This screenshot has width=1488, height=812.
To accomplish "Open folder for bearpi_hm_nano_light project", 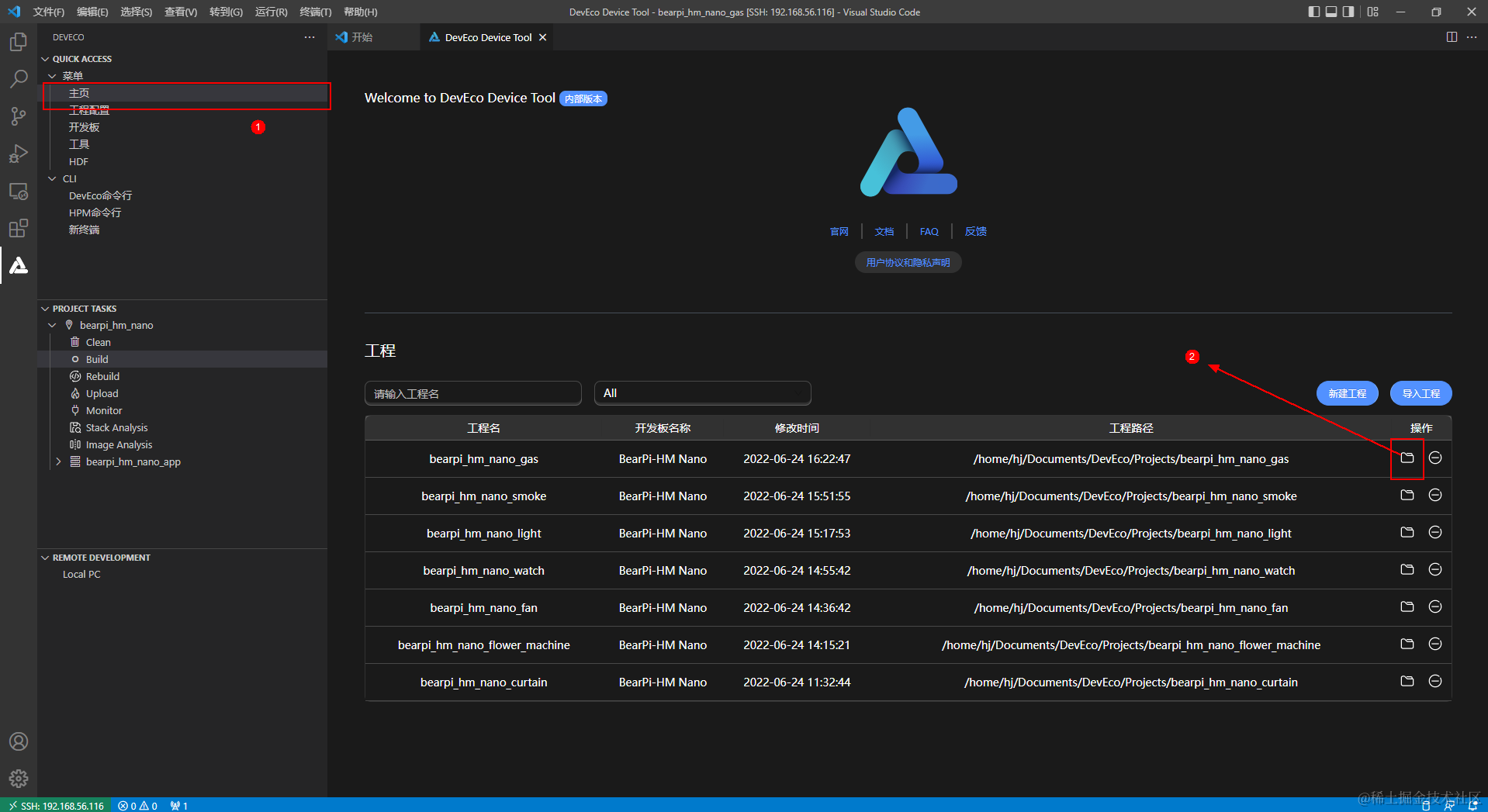I will [x=1407, y=532].
